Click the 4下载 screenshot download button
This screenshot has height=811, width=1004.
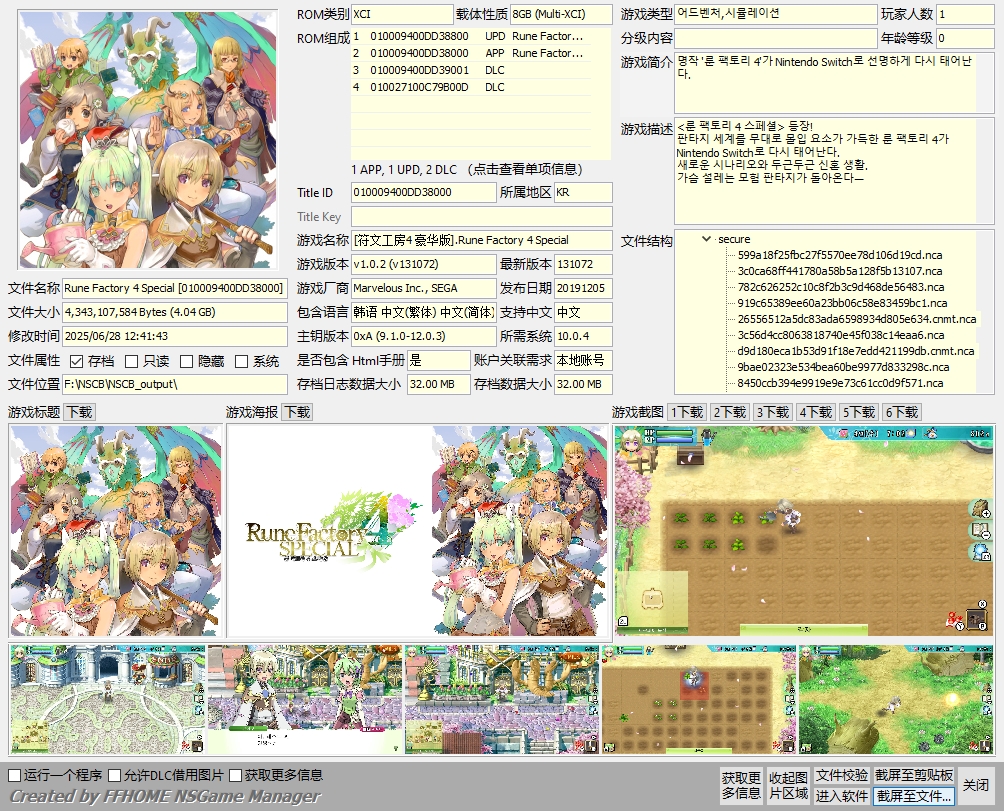pyautogui.click(x=816, y=412)
